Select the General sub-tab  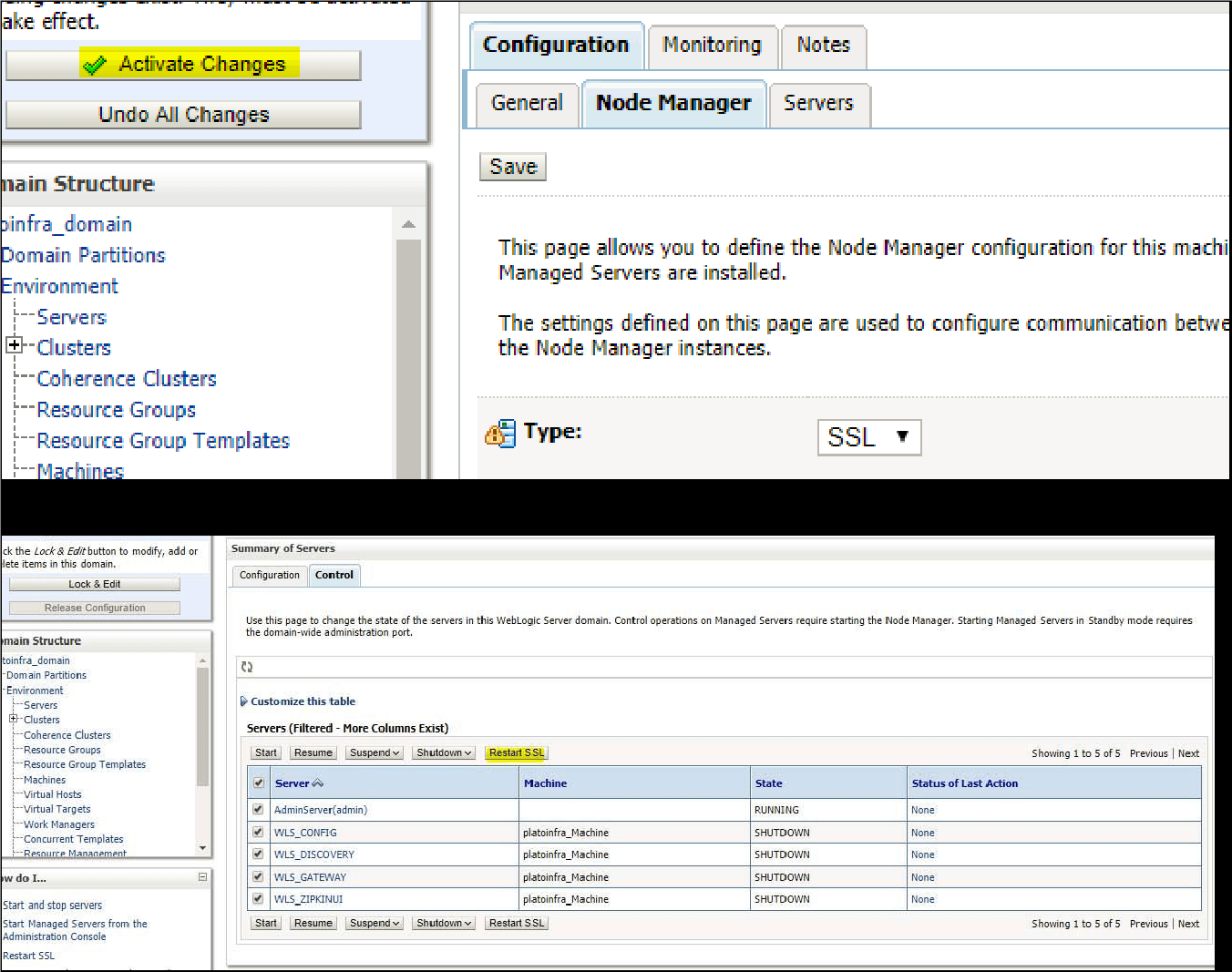coord(527,104)
